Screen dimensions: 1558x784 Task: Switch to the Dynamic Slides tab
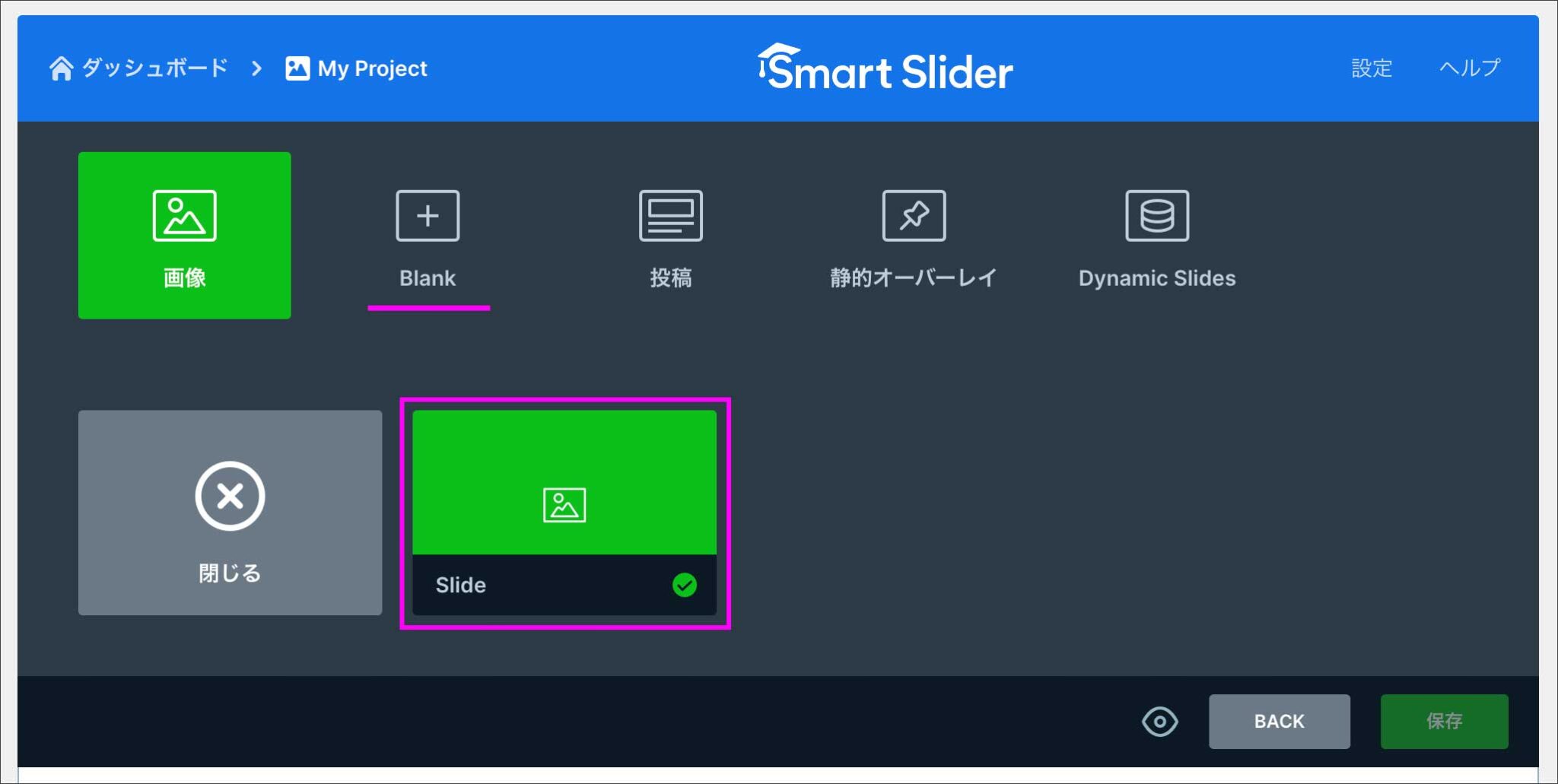click(x=1156, y=278)
